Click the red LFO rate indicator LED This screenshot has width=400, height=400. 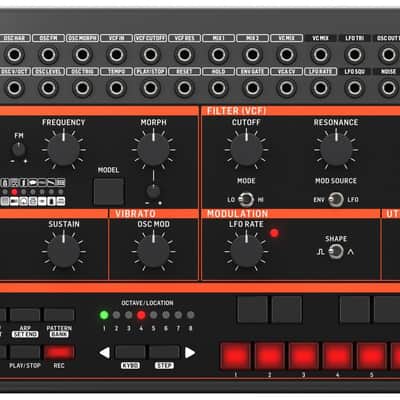point(274,233)
